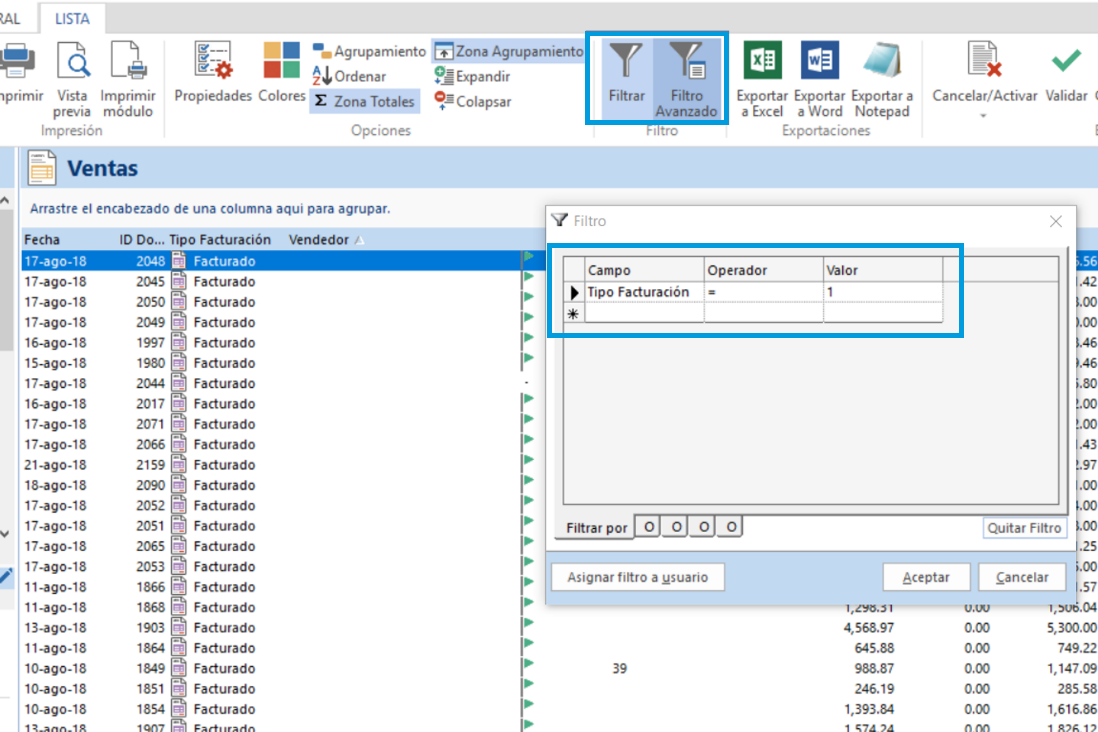This screenshot has height=732, width=1098.
Task: Switch to the LISTA ribbon tab
Action: [73, 17]
